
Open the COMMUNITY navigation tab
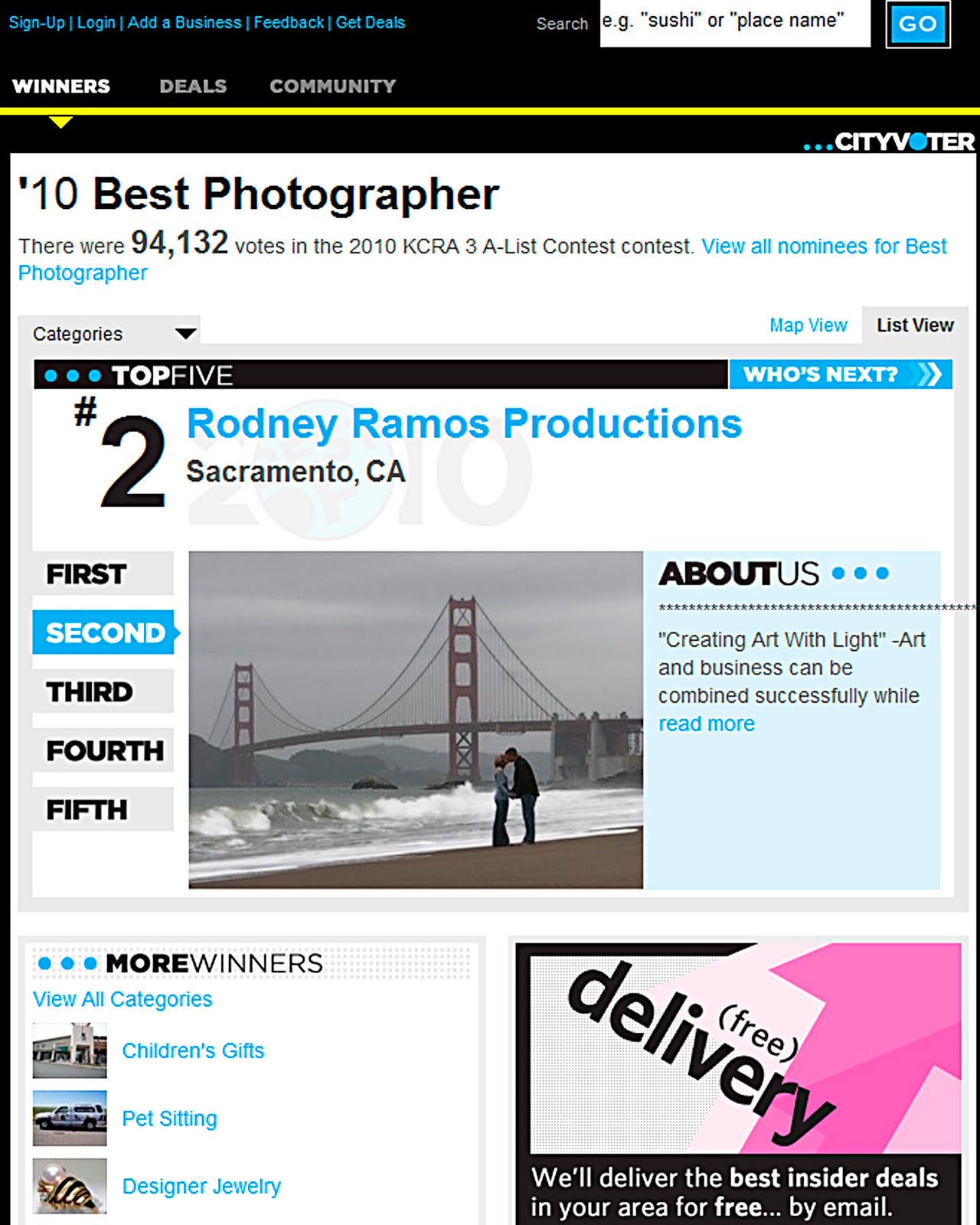333,86
